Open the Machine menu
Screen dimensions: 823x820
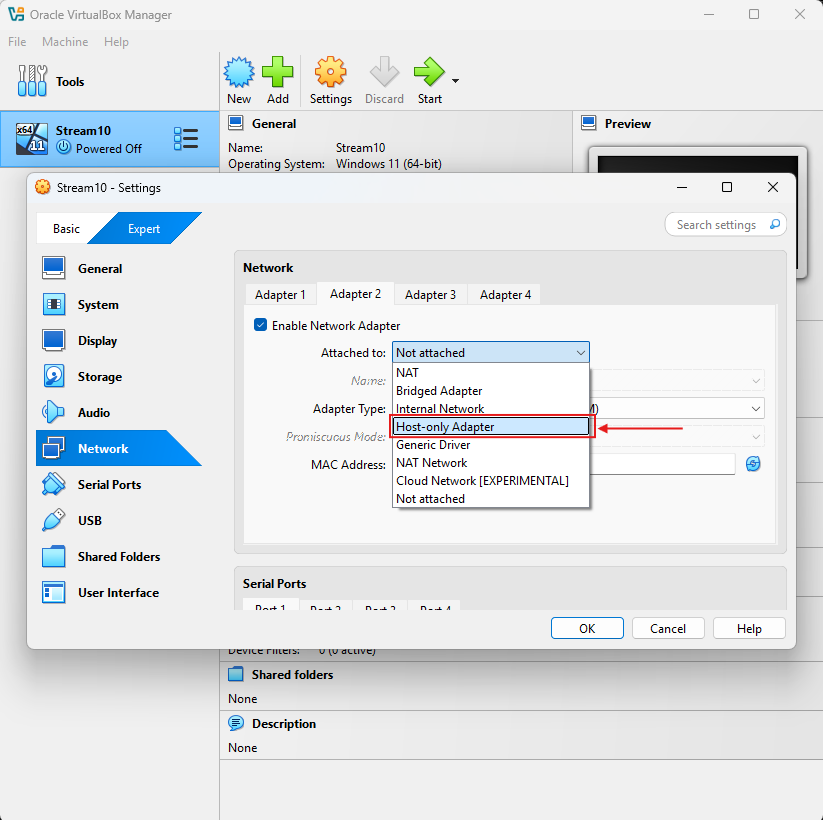click(x=65, y=42)
